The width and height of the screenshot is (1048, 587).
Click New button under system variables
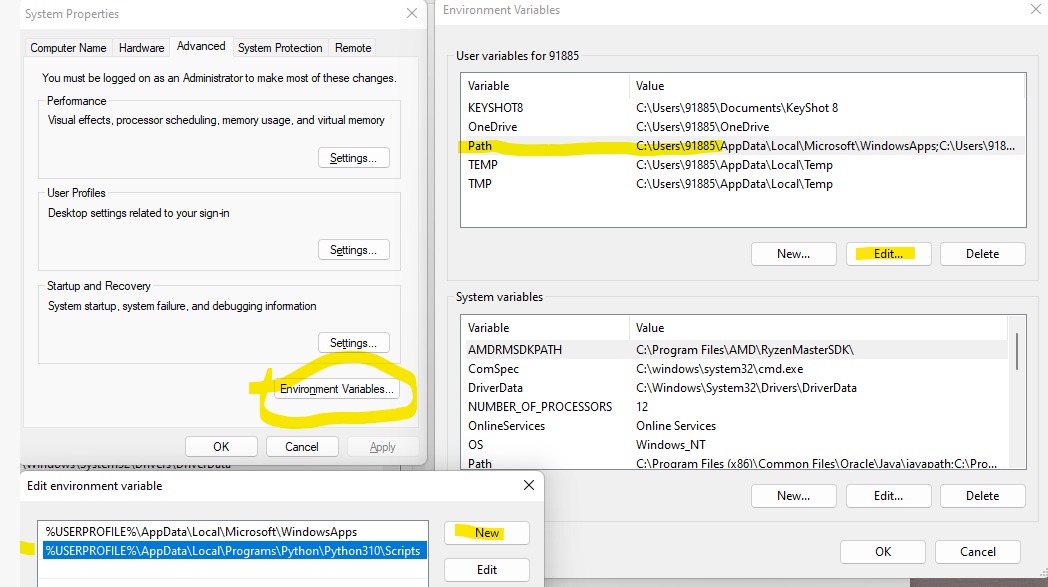(793, 496)
